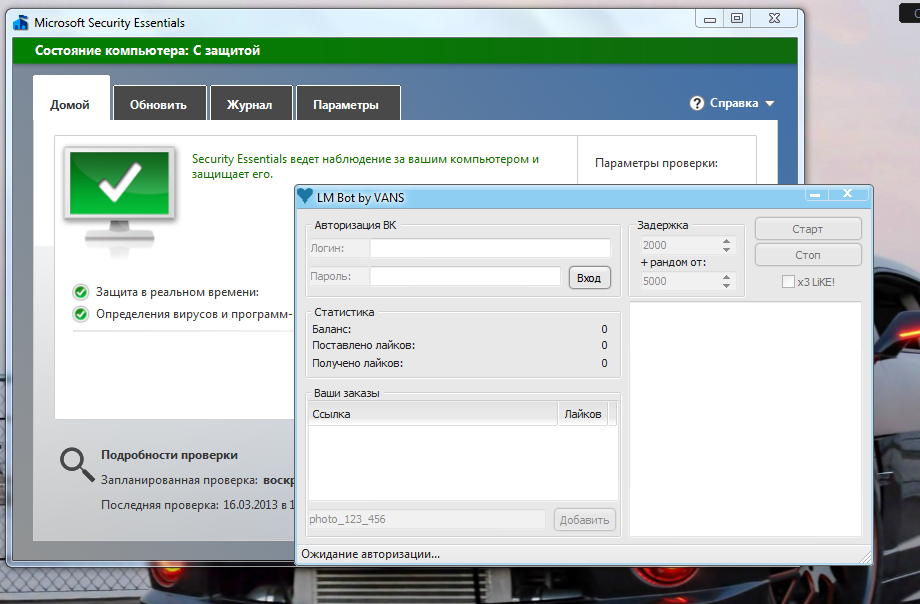Open the Журнал tab
The width and height of the screenshot is (920, 604).
coord(250,105)
